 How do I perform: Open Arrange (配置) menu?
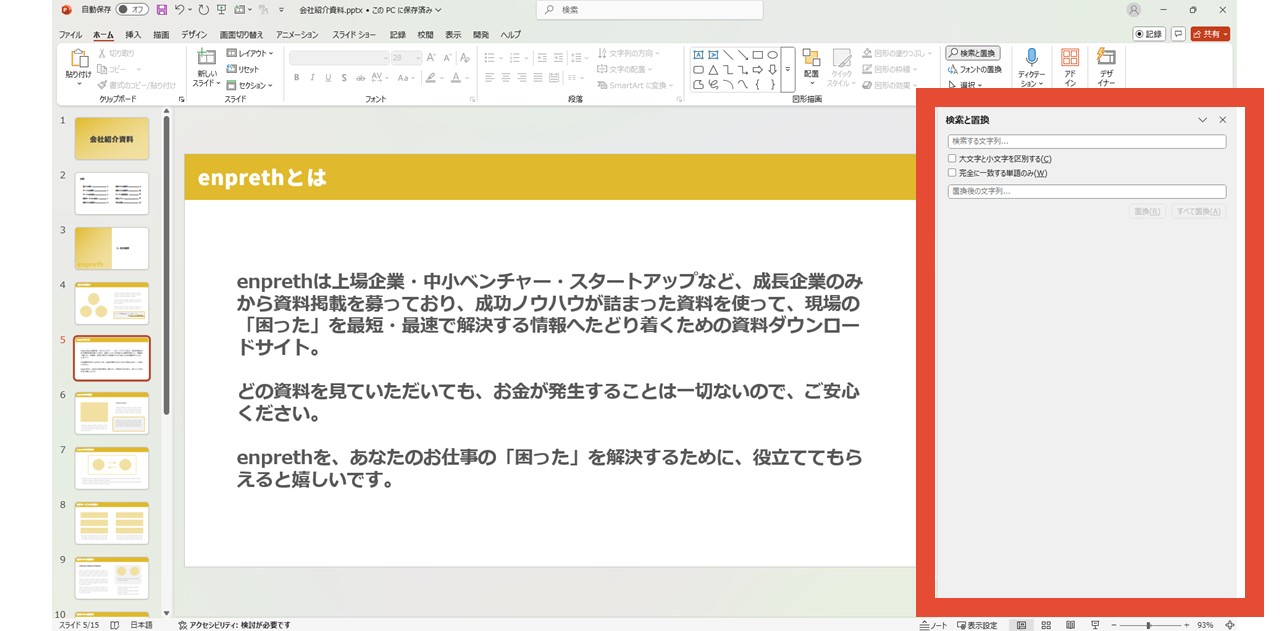point(811,66)
